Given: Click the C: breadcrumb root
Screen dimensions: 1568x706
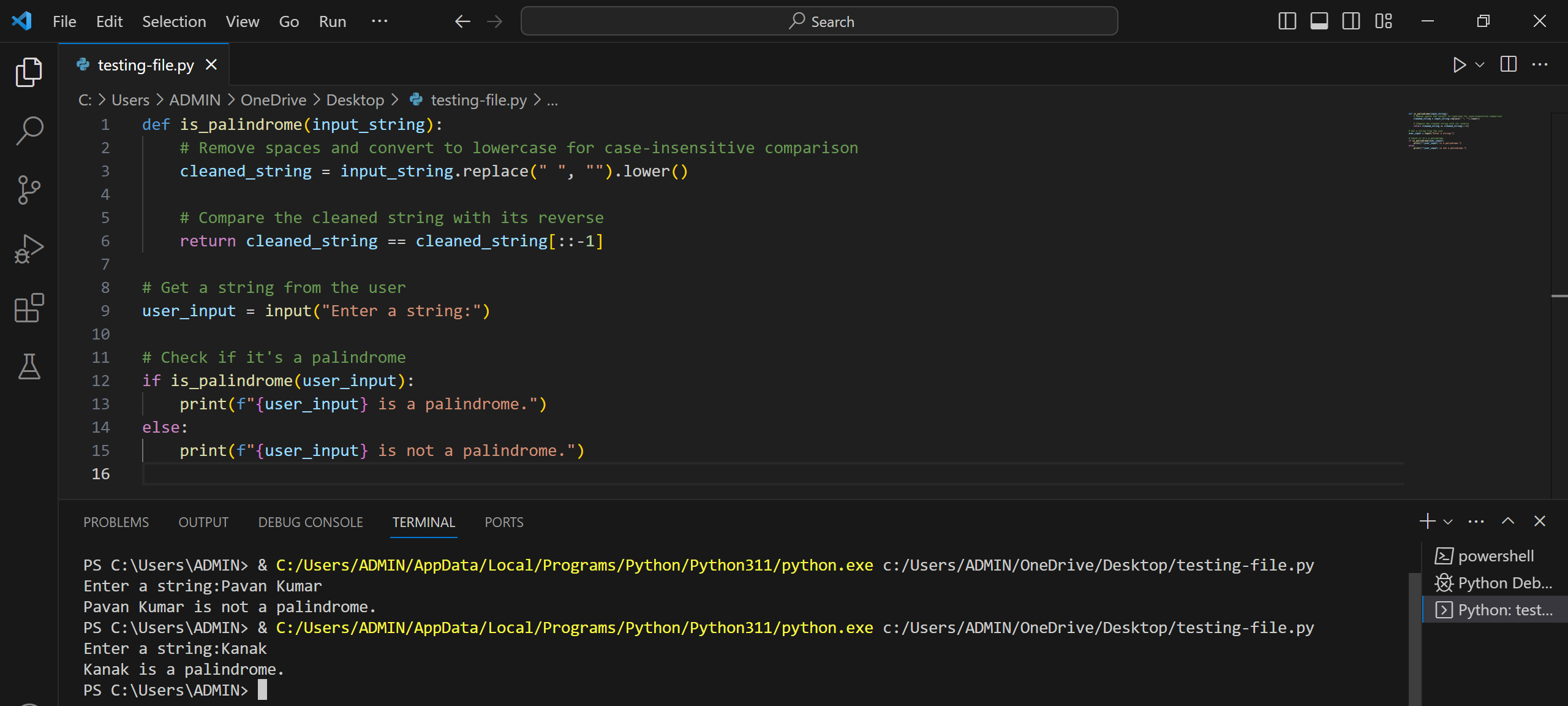Looking at the screenshot, I should [85, 100].
